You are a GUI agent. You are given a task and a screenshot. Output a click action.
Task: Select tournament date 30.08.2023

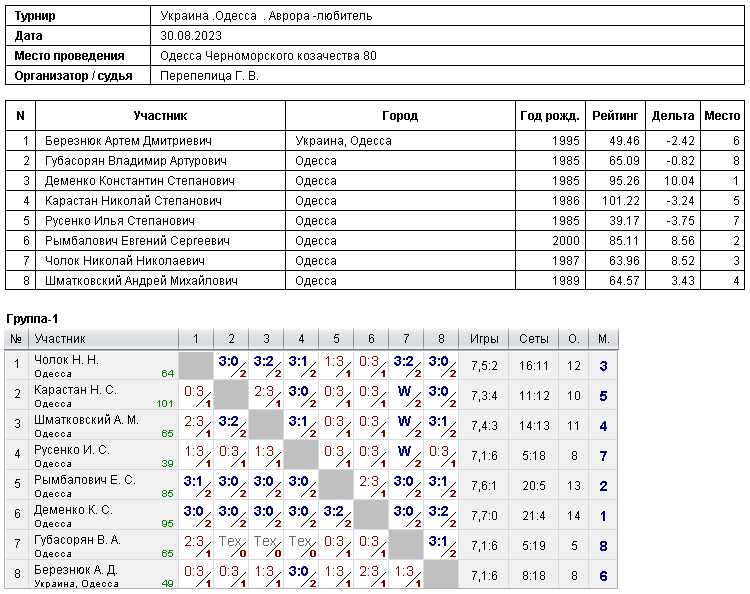191,36
